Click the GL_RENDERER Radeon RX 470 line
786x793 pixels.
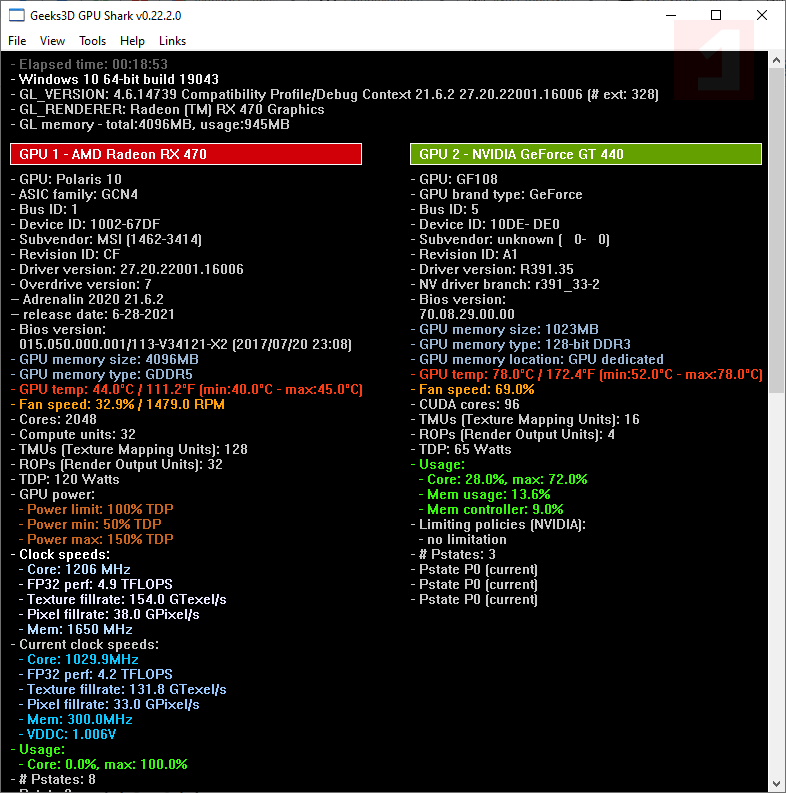click(x=168, y=110)
